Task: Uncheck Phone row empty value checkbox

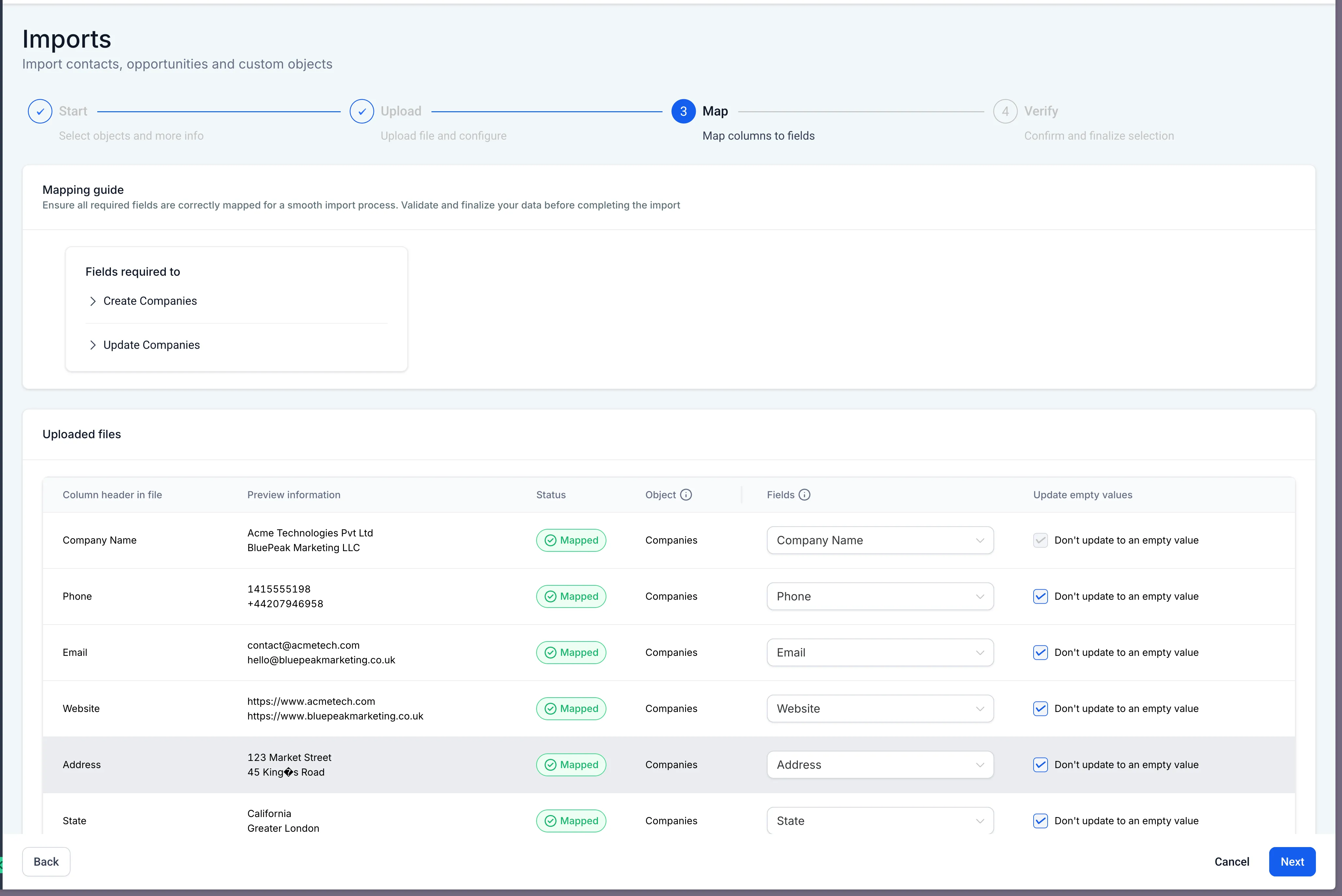Action: tap(1040, 596)
